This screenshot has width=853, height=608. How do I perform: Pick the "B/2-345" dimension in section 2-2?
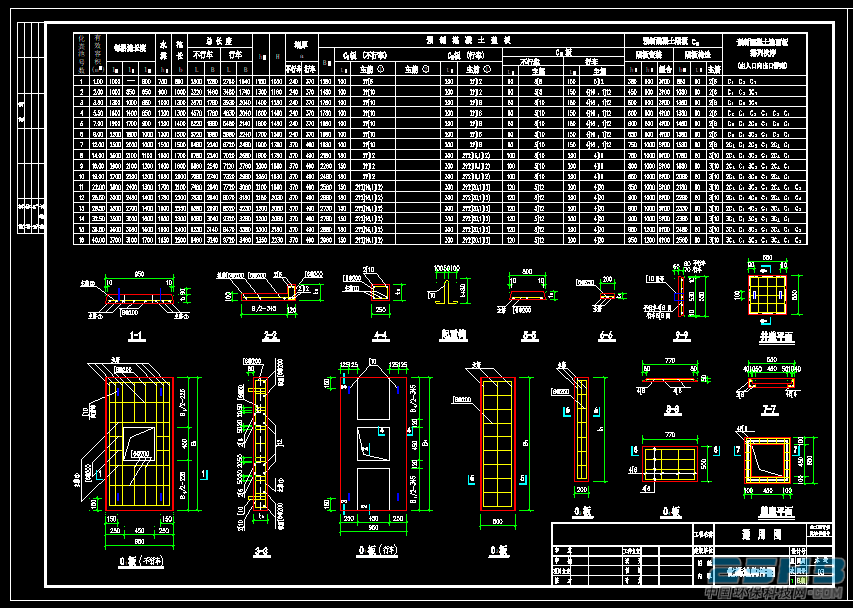click(264, 309)
